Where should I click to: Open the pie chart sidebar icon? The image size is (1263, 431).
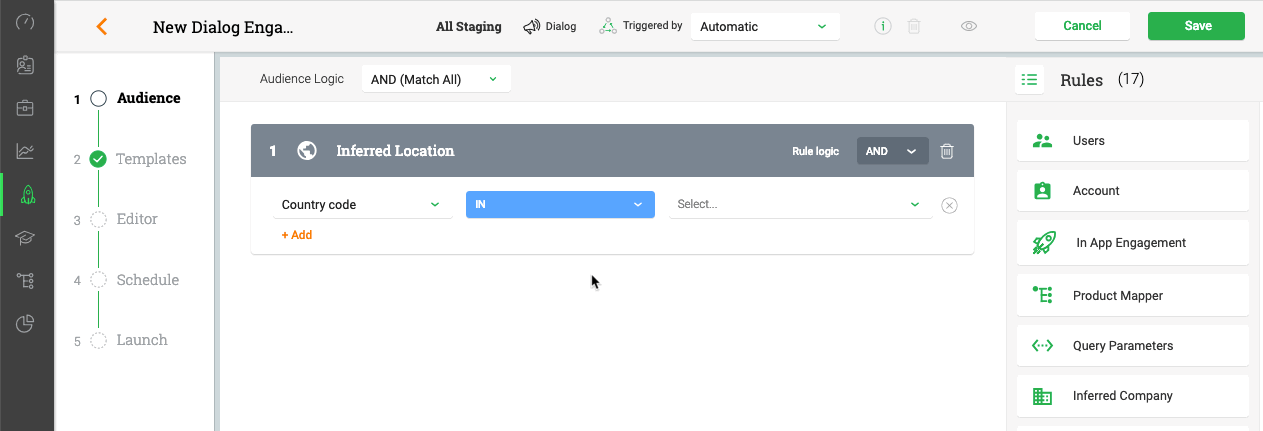[27, 323]
